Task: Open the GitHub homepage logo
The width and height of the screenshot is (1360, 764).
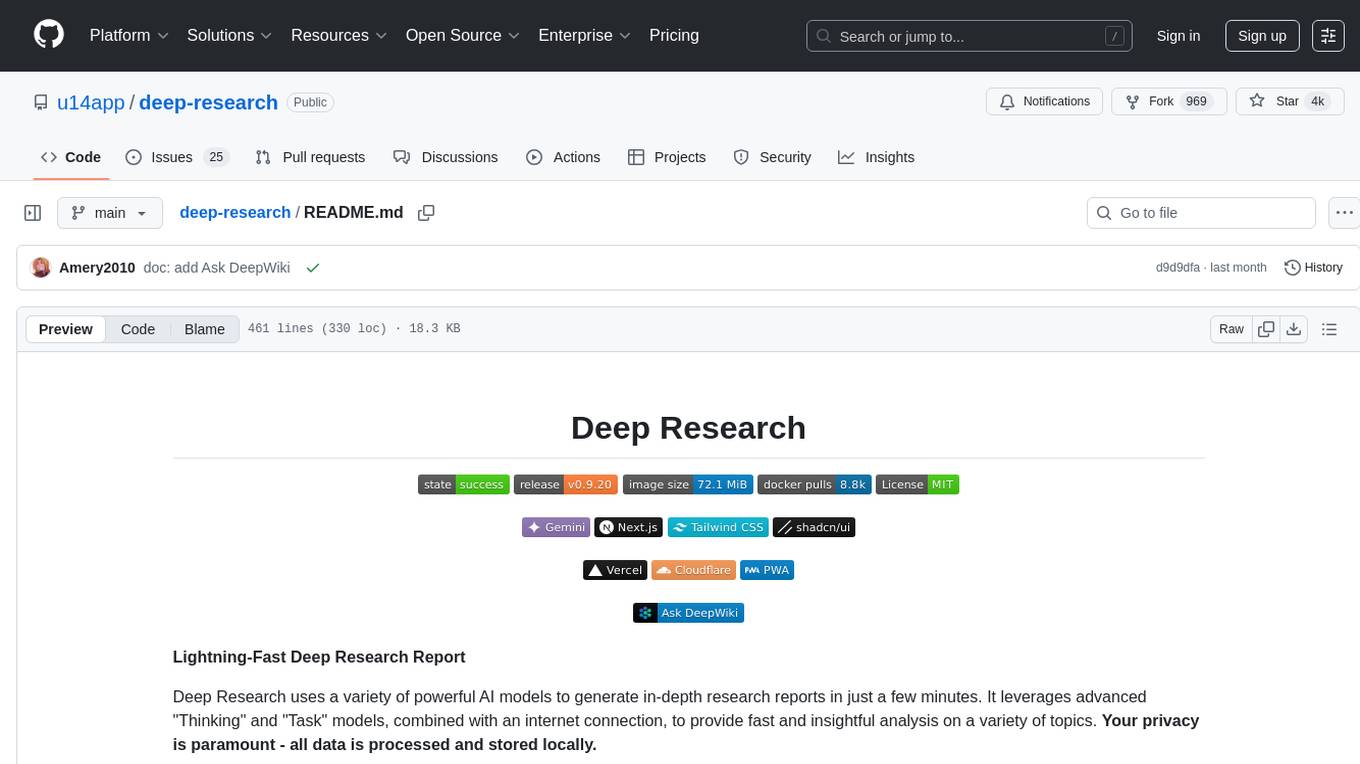Action: click(49, 35)
